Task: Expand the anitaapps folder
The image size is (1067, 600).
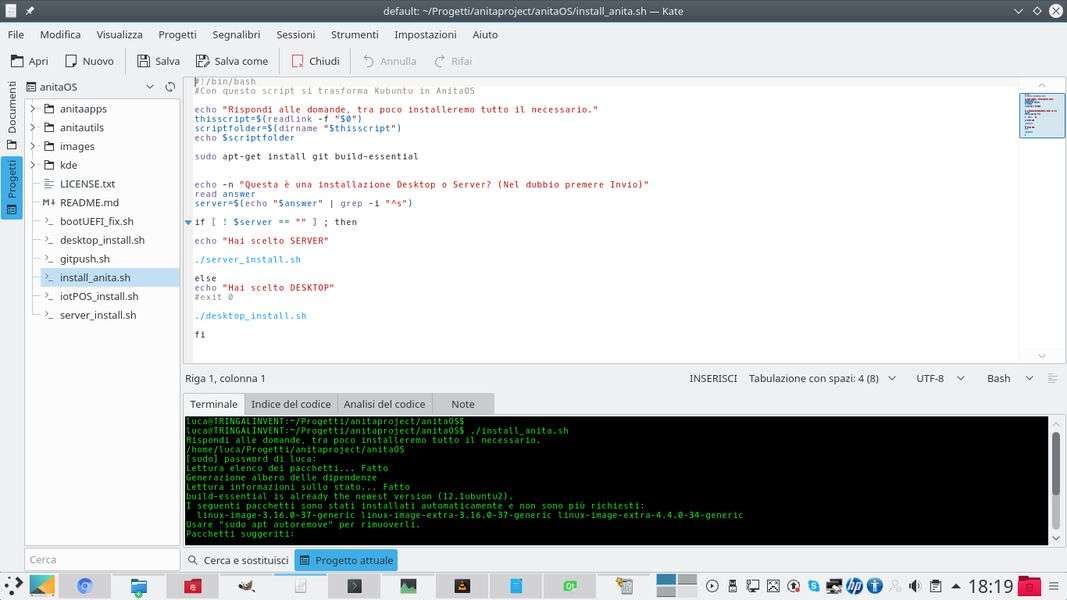Action: click(x=33, y=109)
